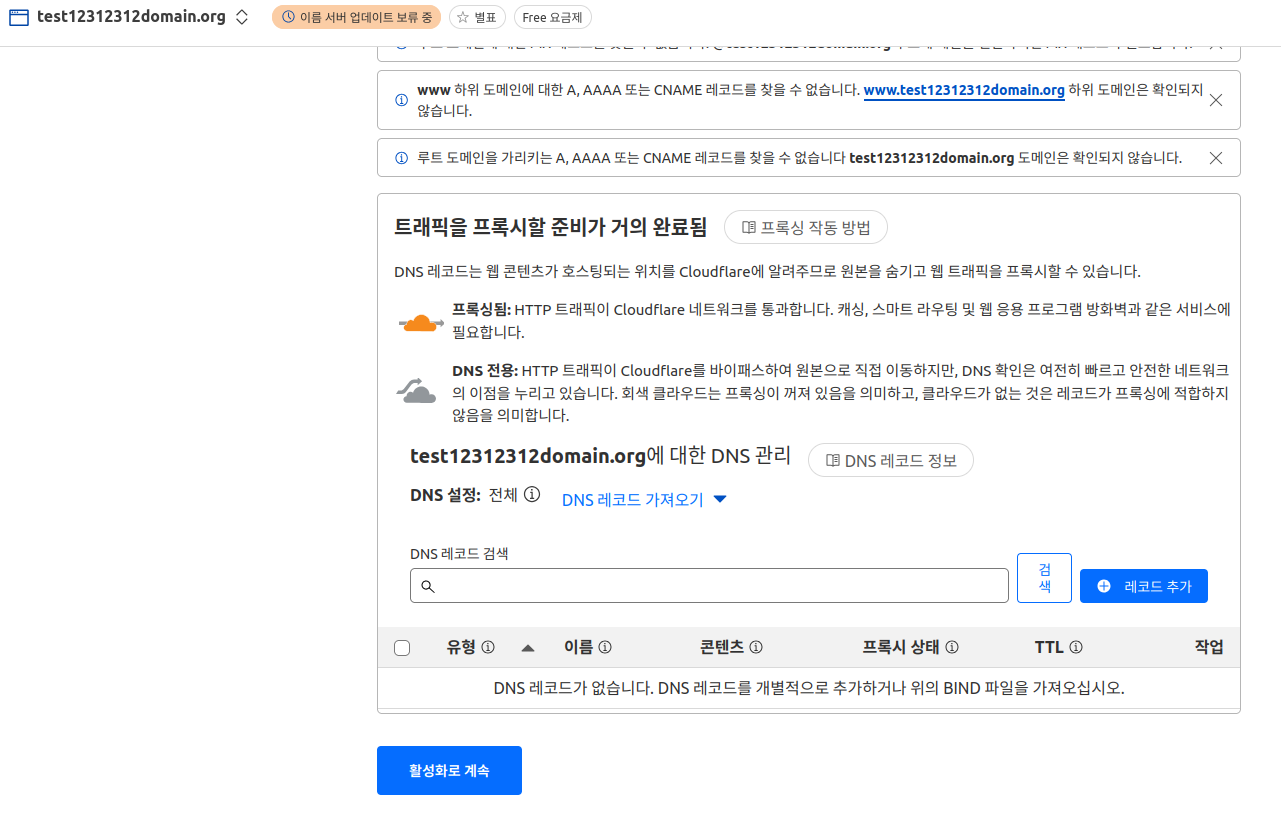Expand the DNS 레코드 가져오기 dropdown

pos(644,500)
